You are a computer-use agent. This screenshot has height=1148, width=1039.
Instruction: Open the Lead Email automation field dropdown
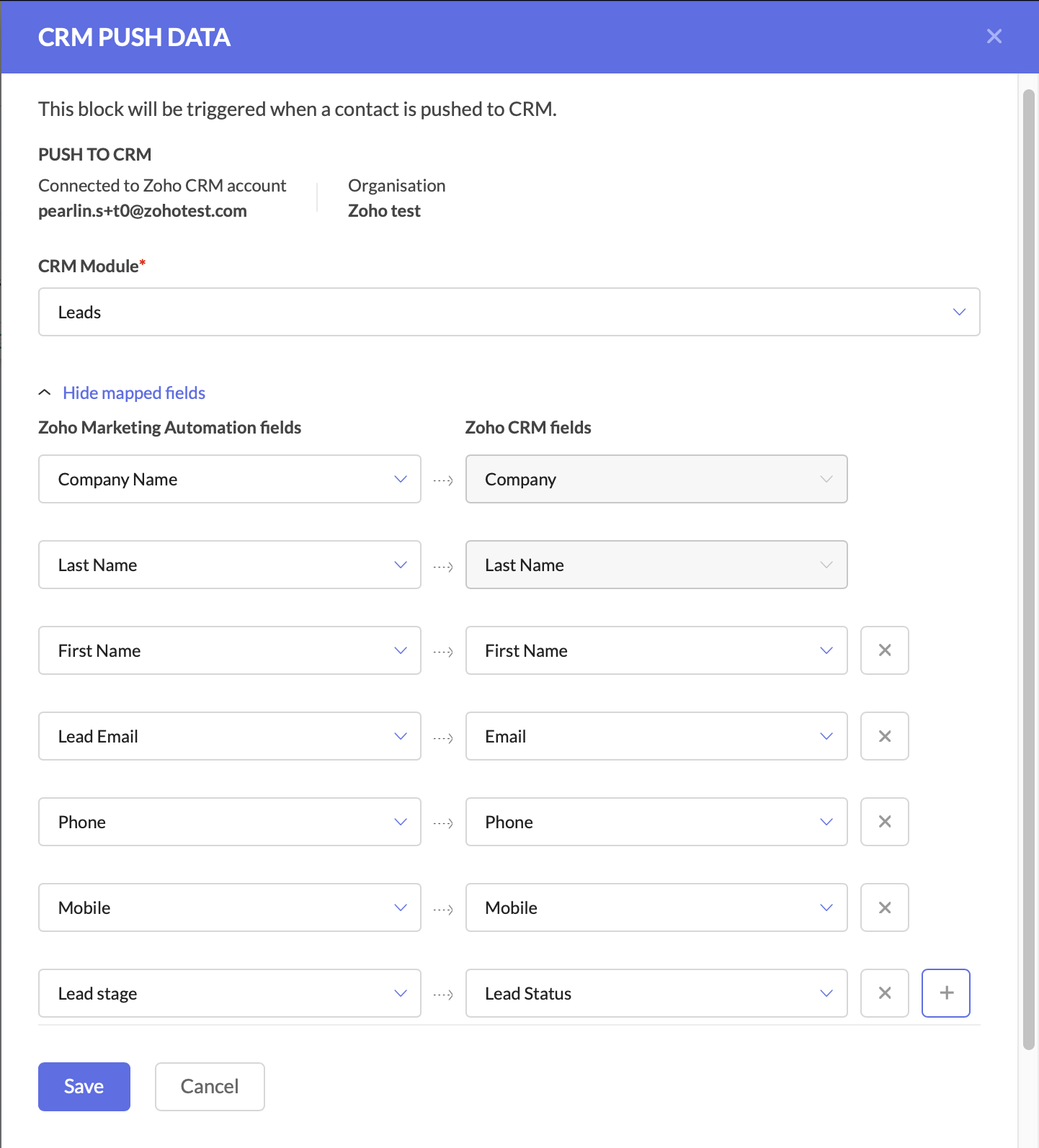(230, 736)
